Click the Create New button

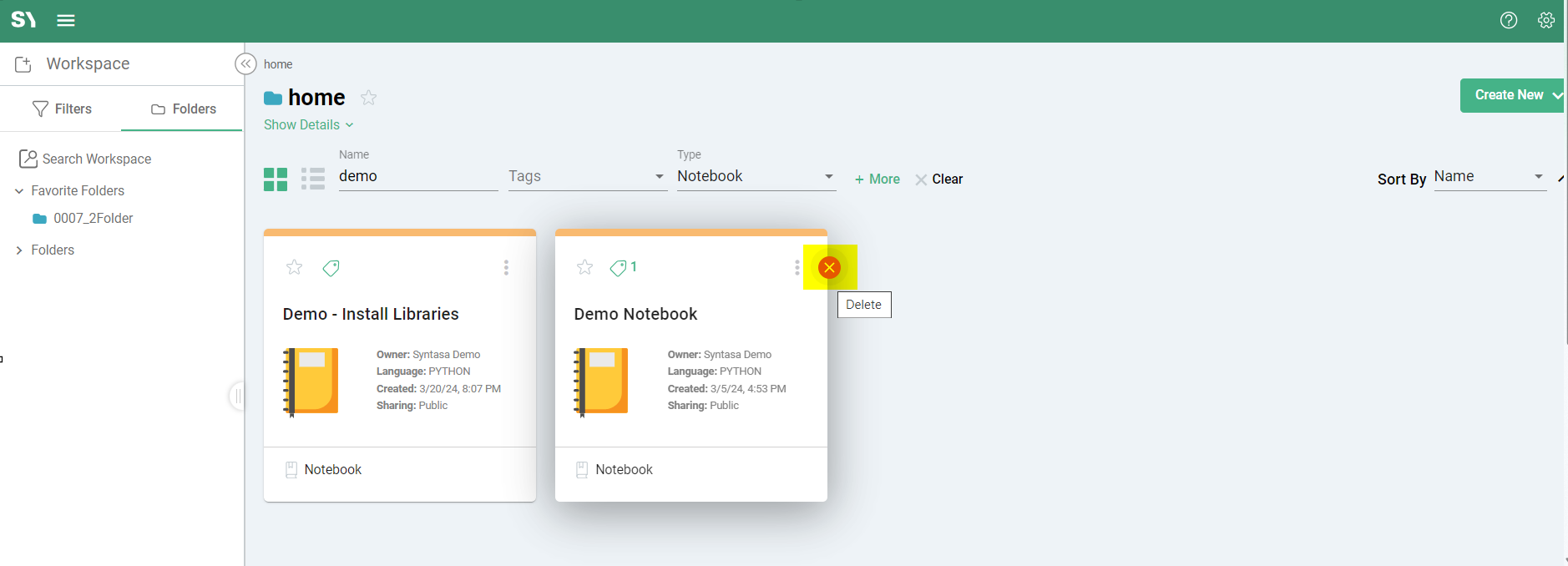coord(1510,95)
